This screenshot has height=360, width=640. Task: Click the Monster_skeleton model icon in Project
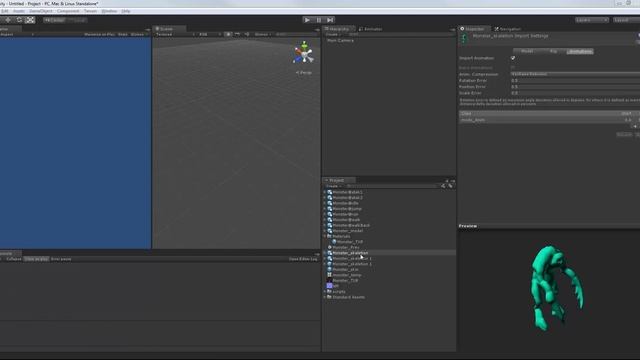point(329,253)
